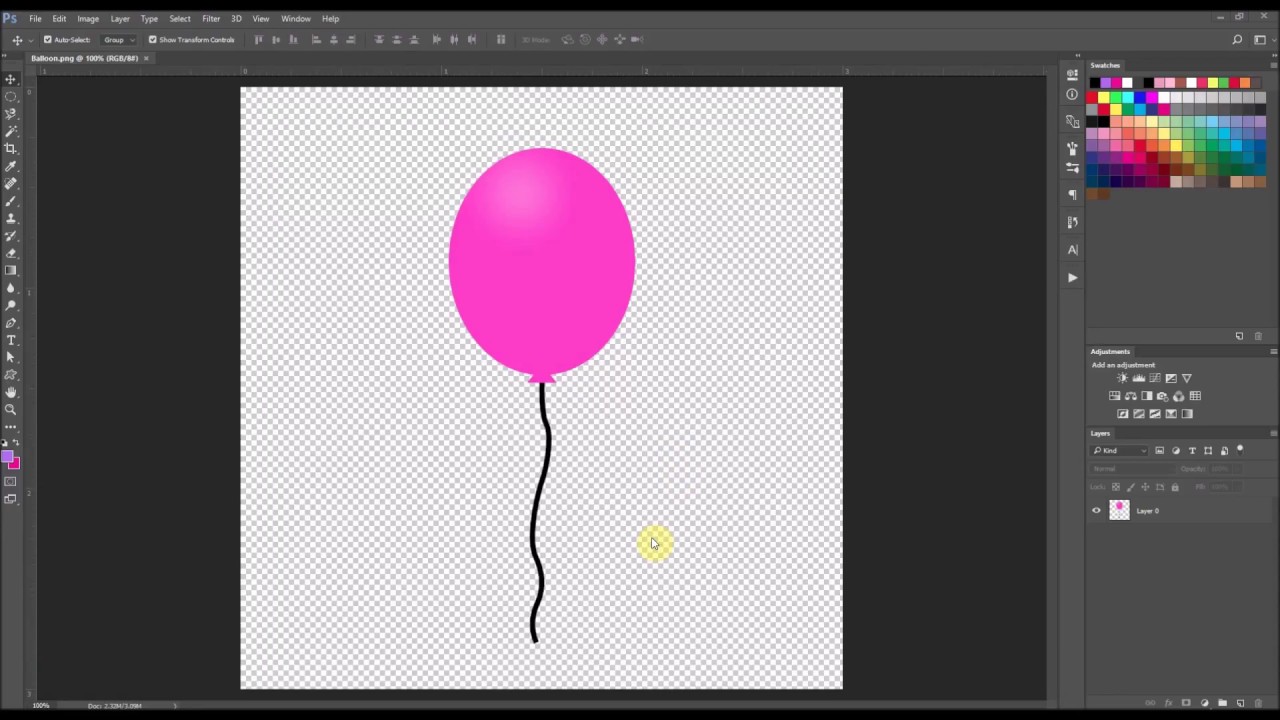
Task: Open the Image menu
Action: click(88, 19)
